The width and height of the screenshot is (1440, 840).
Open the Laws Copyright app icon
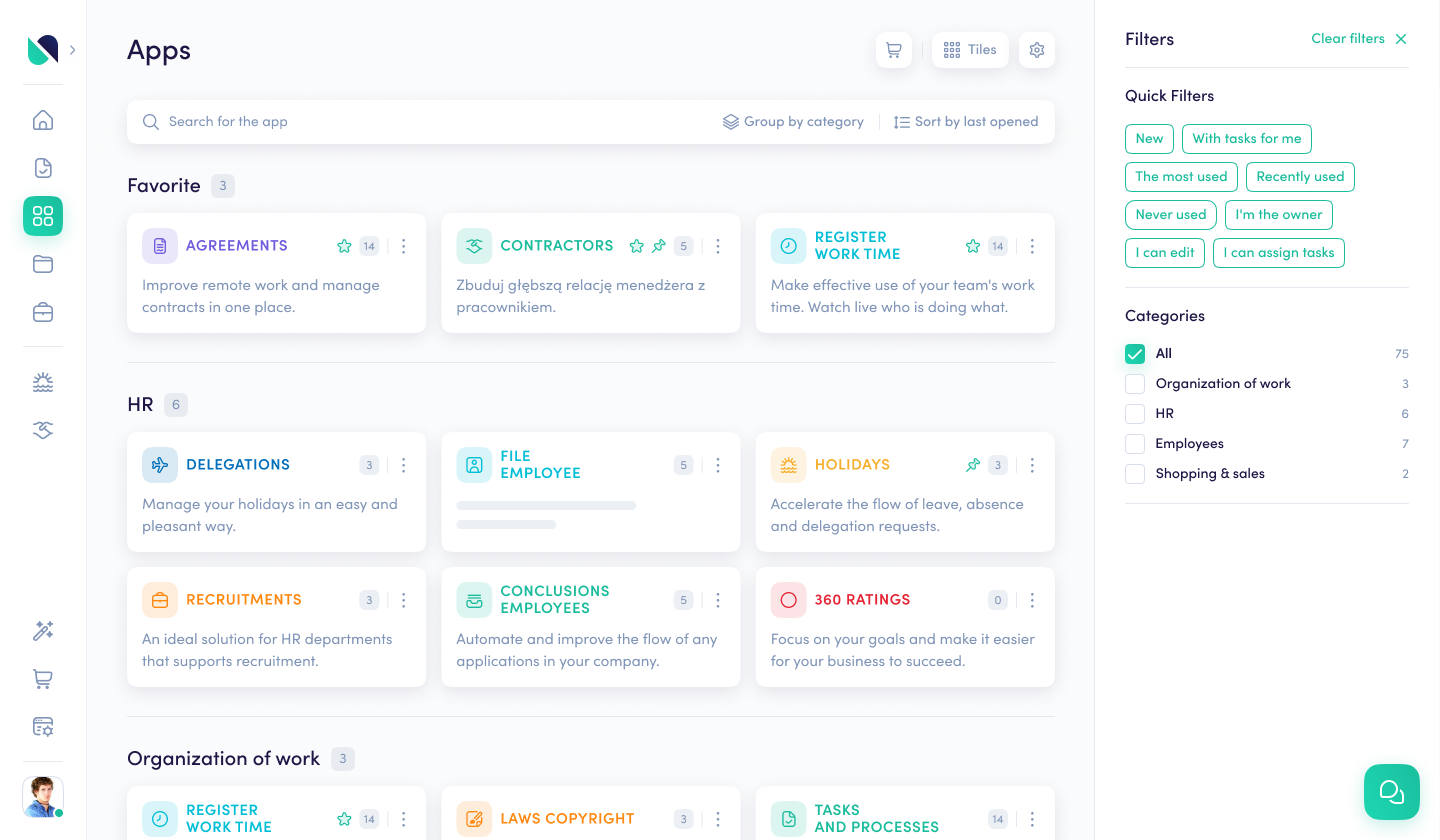coord(474,819)
